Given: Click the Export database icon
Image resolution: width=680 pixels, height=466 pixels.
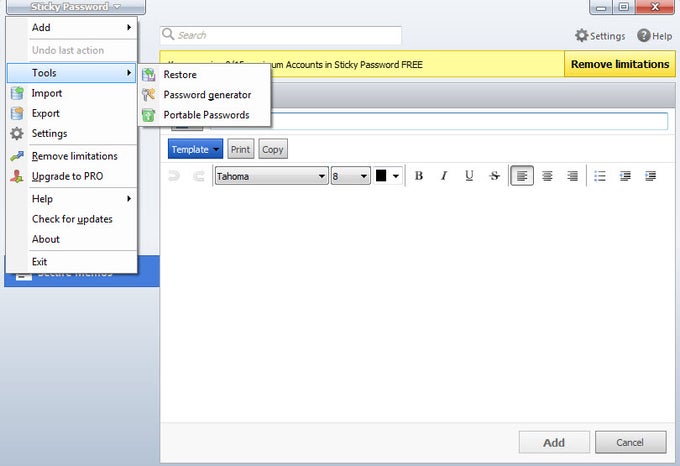Looking at the screenshot, I should click(17, 113).
